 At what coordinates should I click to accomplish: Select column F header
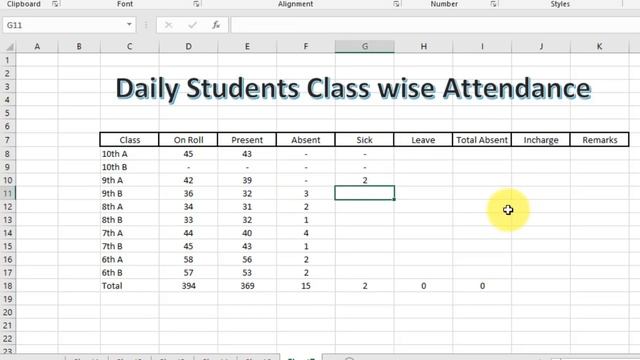point(306,47)
